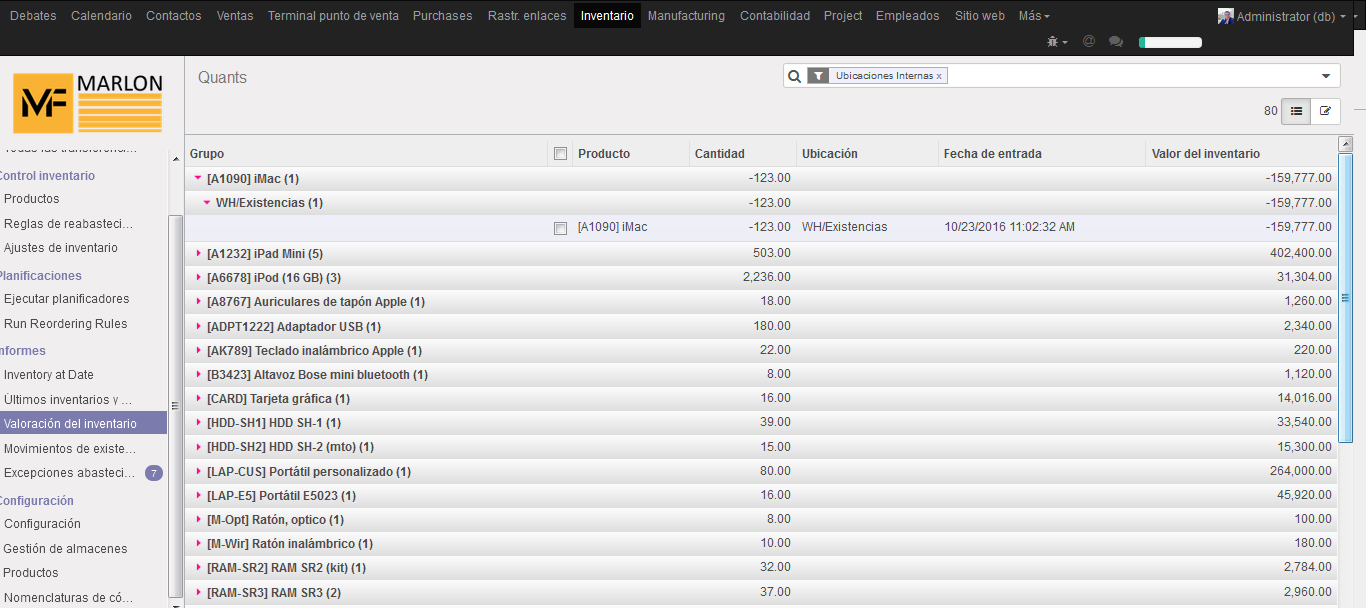The image size is (1366, 608).
Task: Click the search magnifier icon
Action: point(794,76)
